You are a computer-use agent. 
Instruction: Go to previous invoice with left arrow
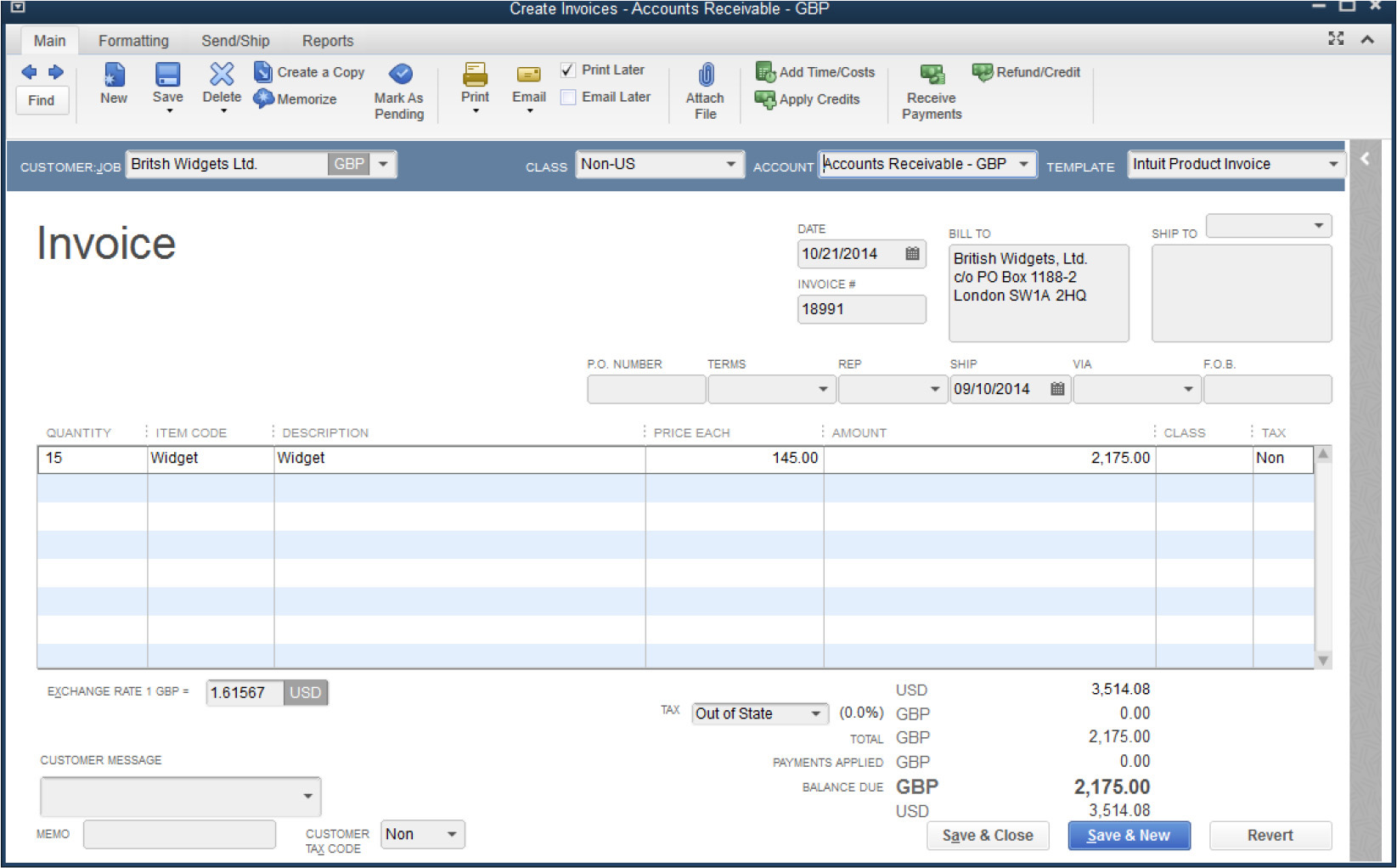pyautogui.click(x=29, y=72)
